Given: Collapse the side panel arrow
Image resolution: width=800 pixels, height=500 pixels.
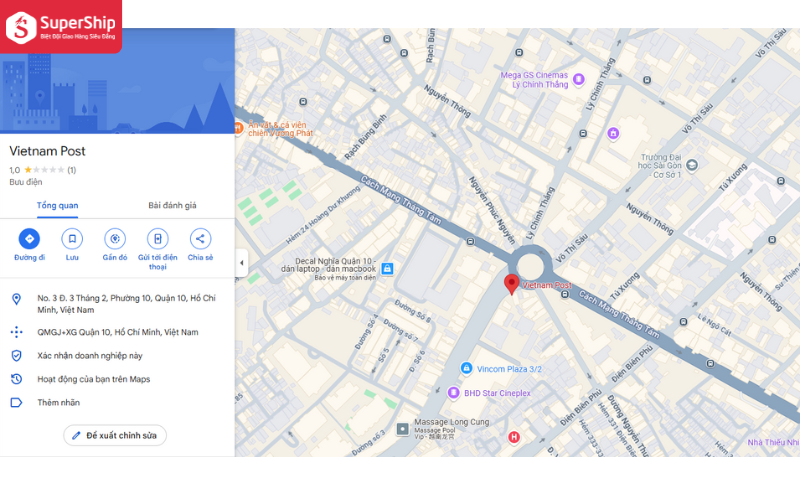Looking at the screenshot, I should (241, 263).
